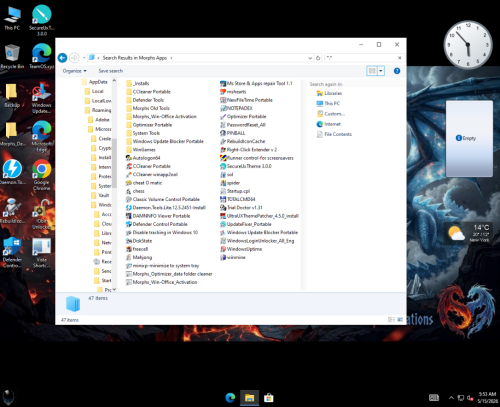
Task: Select Trial Doctor v1.31 file
Action: 241,207
